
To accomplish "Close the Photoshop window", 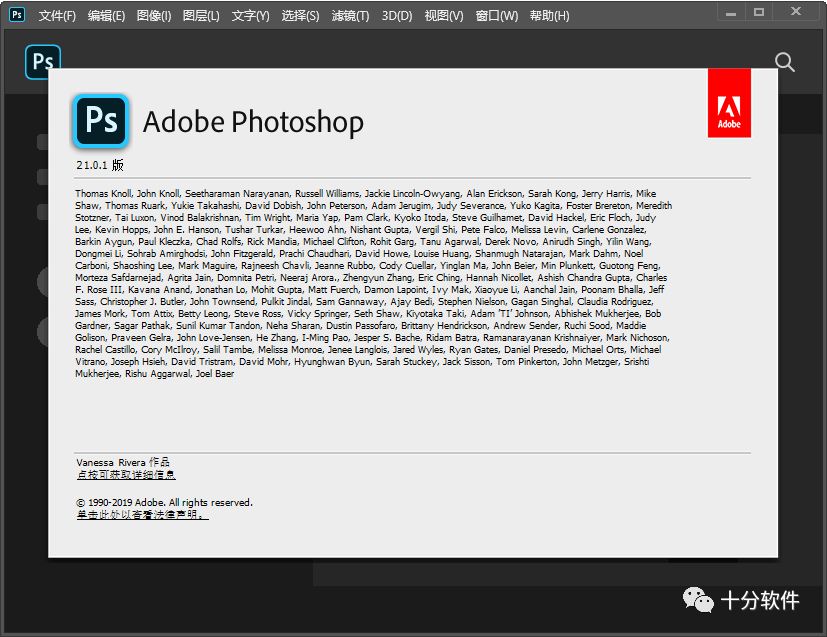I will (x=796, y=12).
